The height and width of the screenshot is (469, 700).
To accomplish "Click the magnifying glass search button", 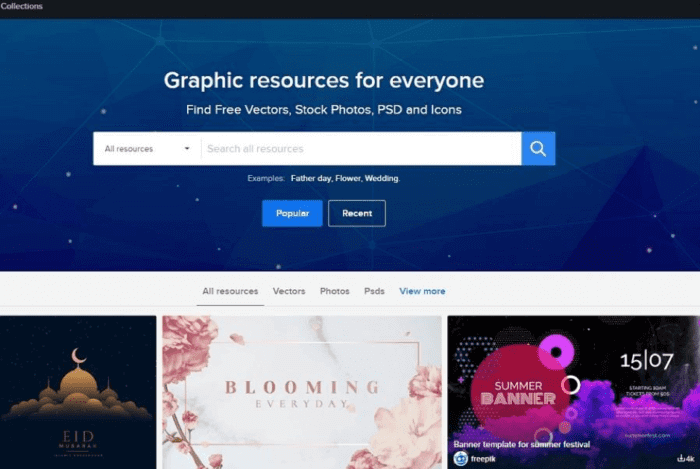I will click(538, 149).
